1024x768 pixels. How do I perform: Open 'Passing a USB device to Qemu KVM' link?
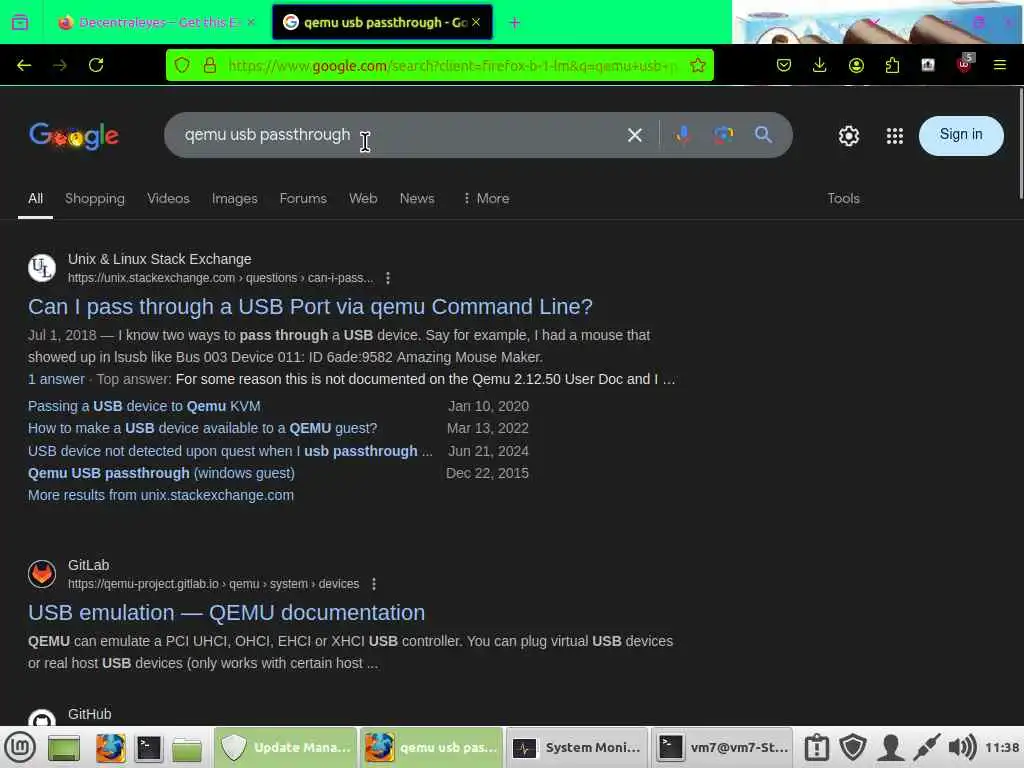tap(144, 406)
